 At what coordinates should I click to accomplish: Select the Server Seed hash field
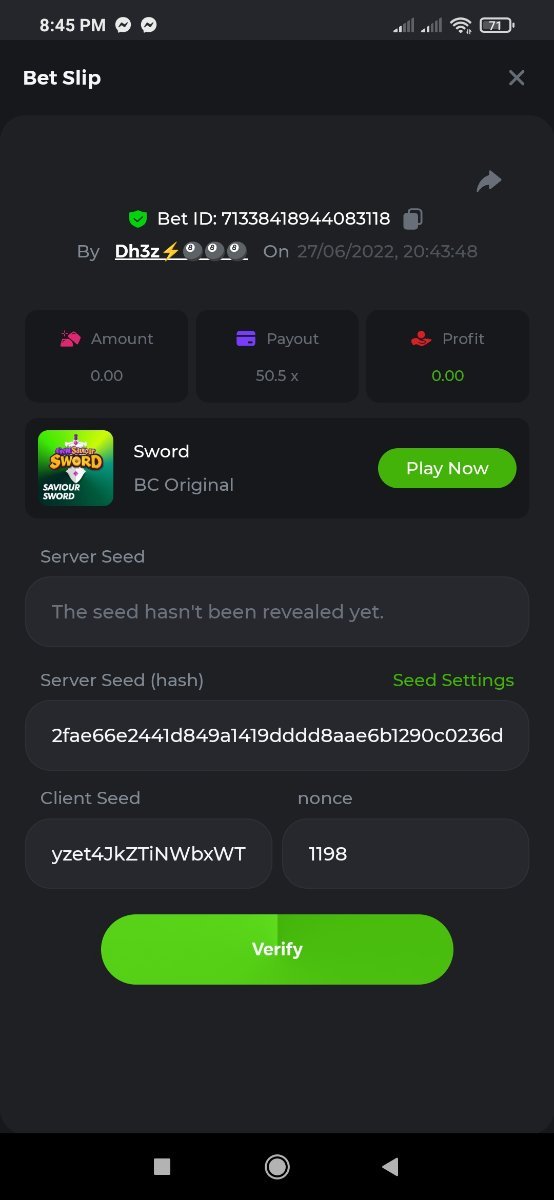pyautogui.click(x=277, y=735)
